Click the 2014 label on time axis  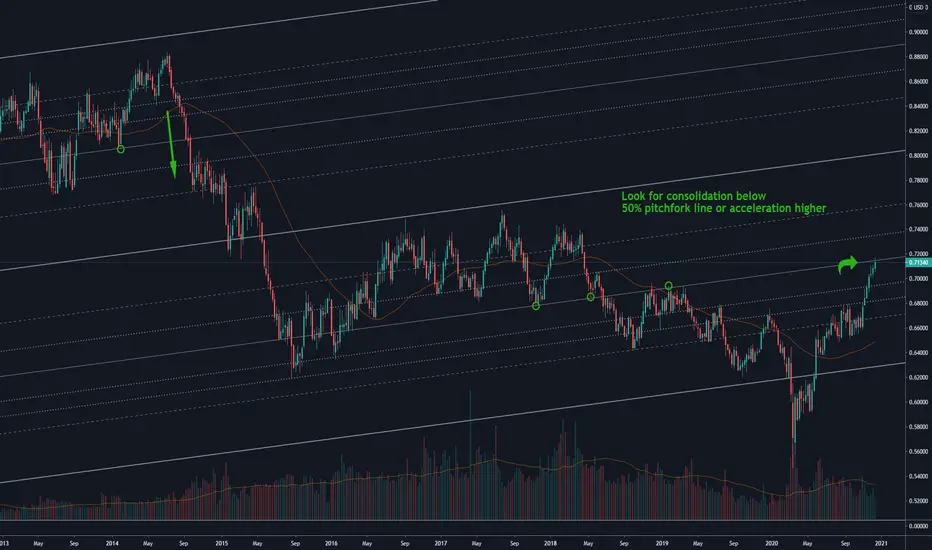click(112, 543)
